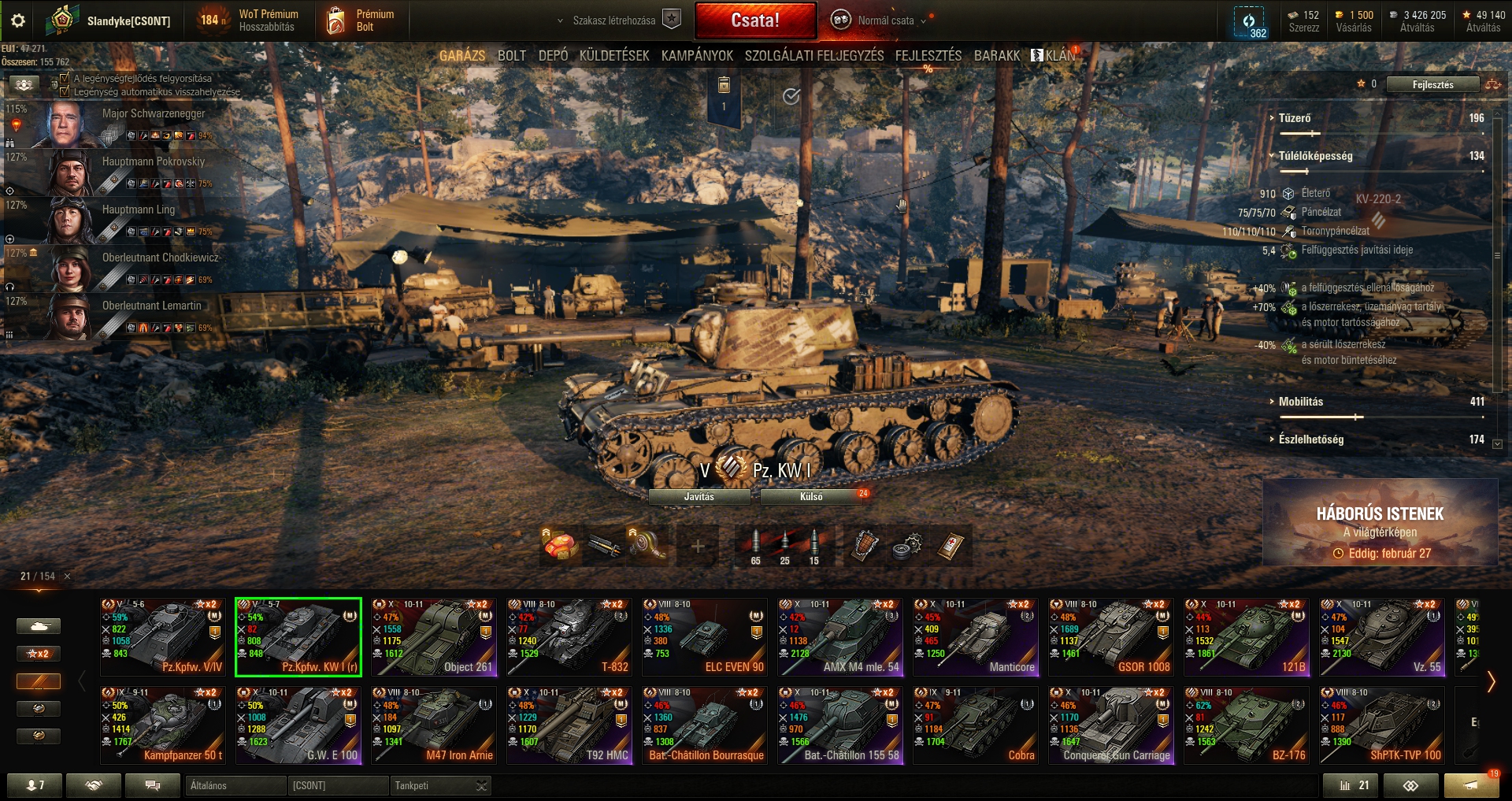Click the x2 bonus carousel filter
Viewport: 1512px width, 801px height.
click(39, 654)
